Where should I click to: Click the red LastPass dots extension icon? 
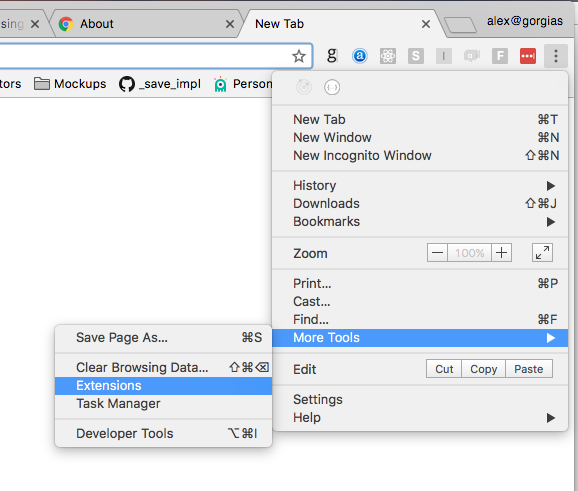(528, 56)
